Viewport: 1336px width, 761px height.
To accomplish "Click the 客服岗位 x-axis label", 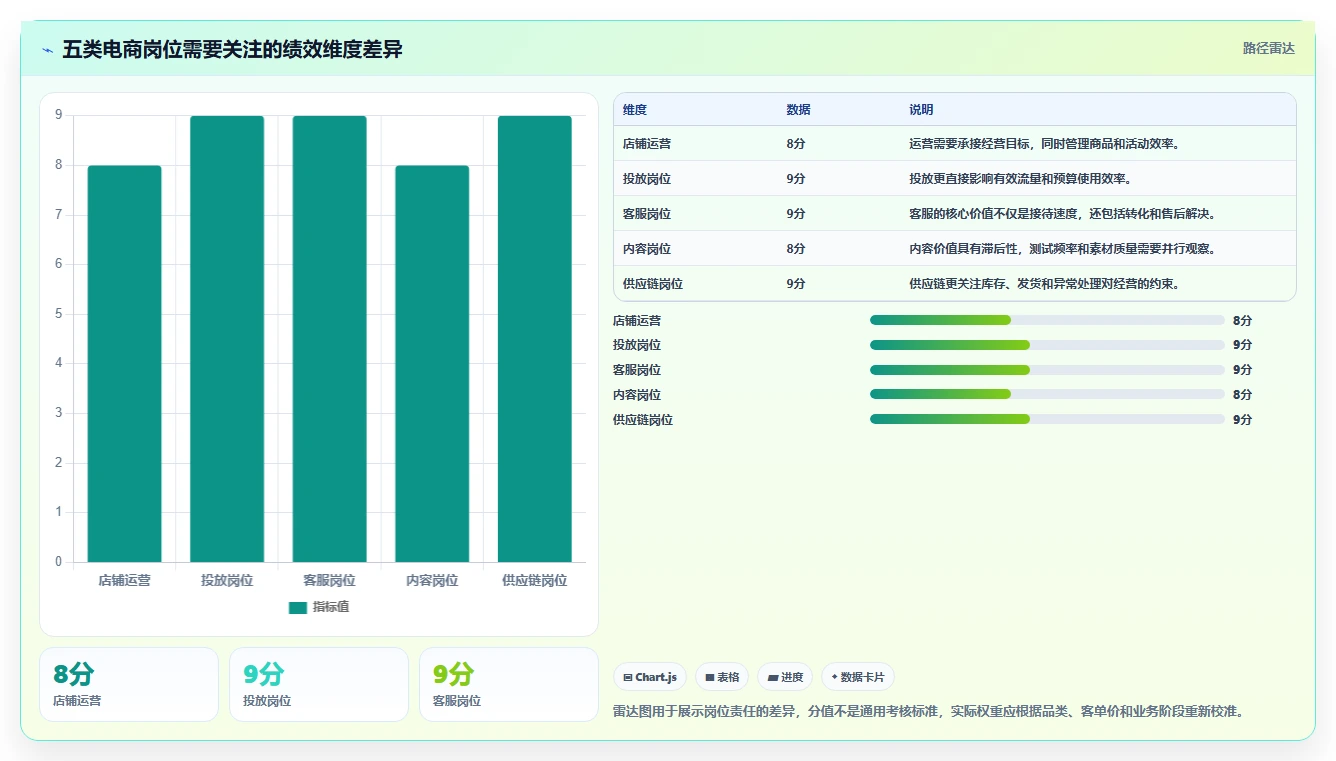I will [329, 580].
